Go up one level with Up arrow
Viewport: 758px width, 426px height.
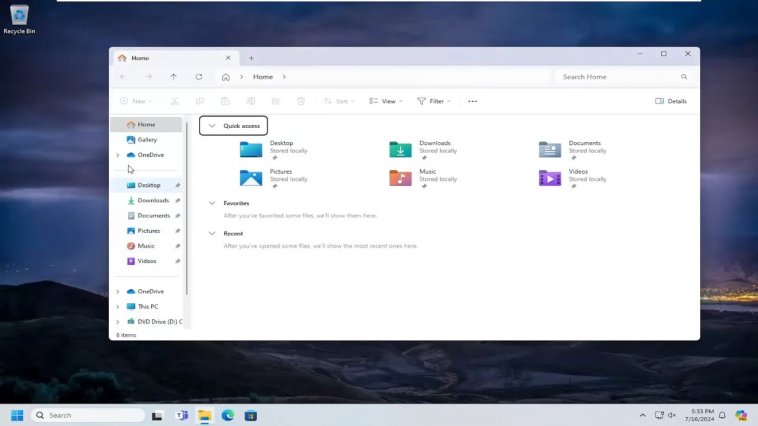(x=174, y=77)
